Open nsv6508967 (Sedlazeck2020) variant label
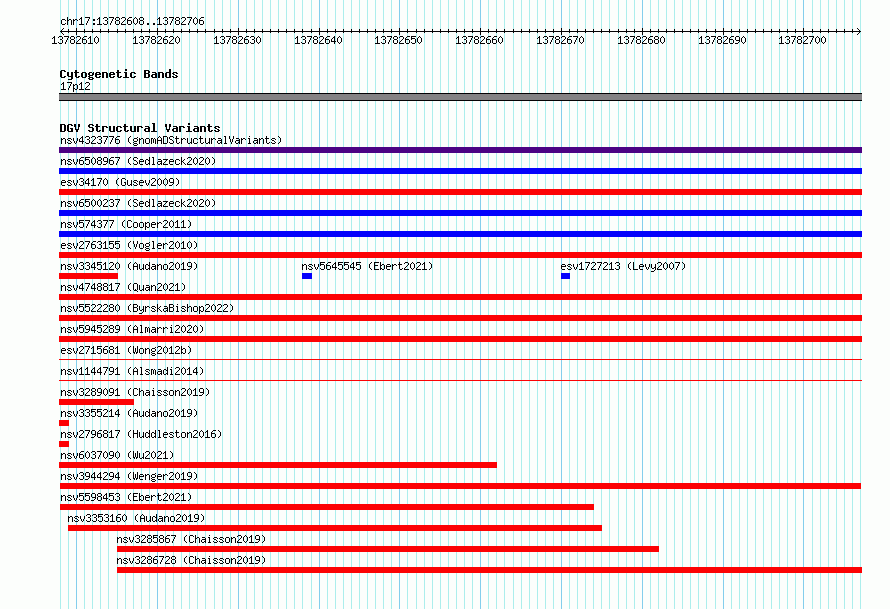Screen dimensions: 890x609 coord(138,161)
